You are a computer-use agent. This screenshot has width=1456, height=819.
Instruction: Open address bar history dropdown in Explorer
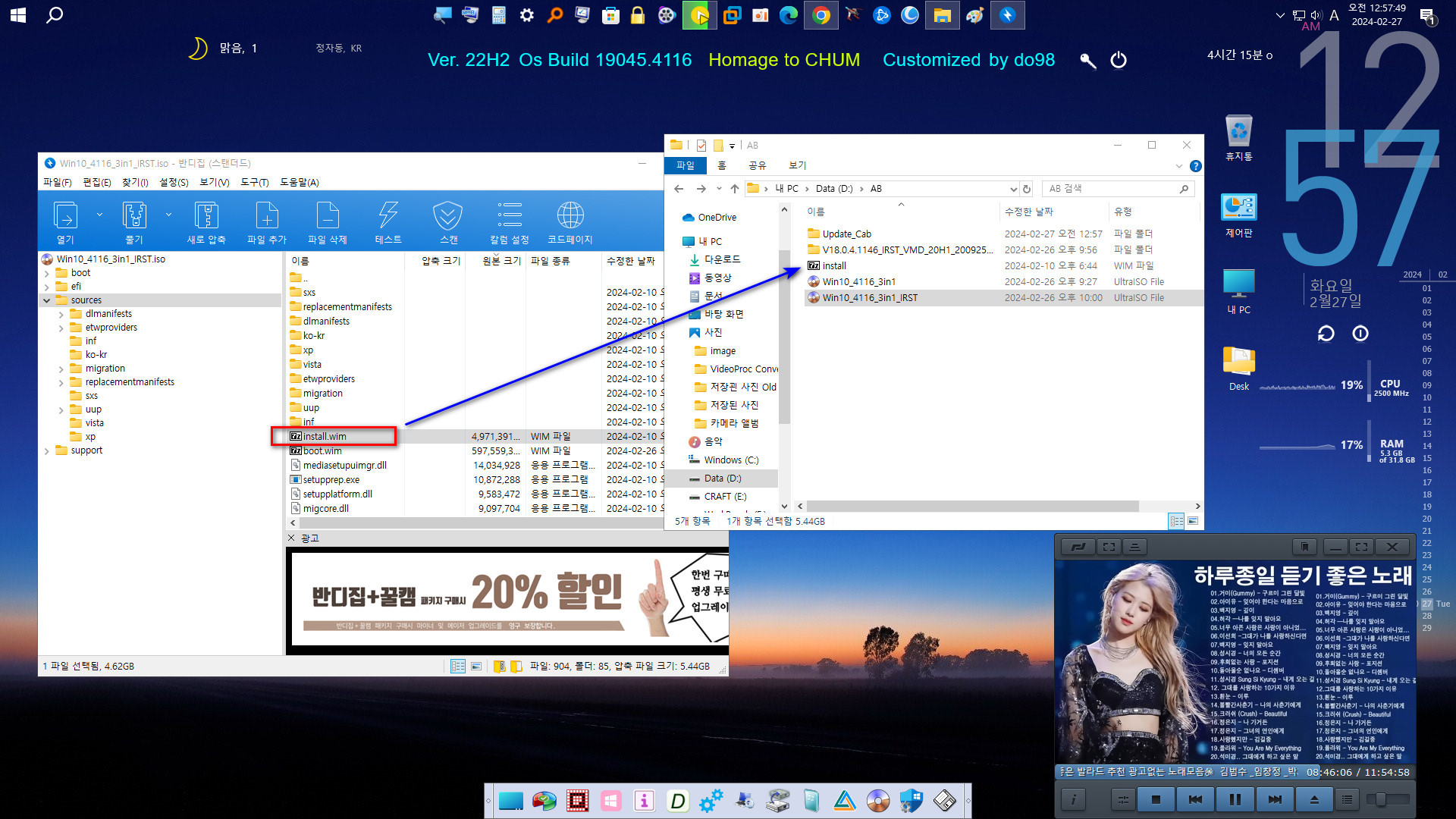[x=1013, y=189]
